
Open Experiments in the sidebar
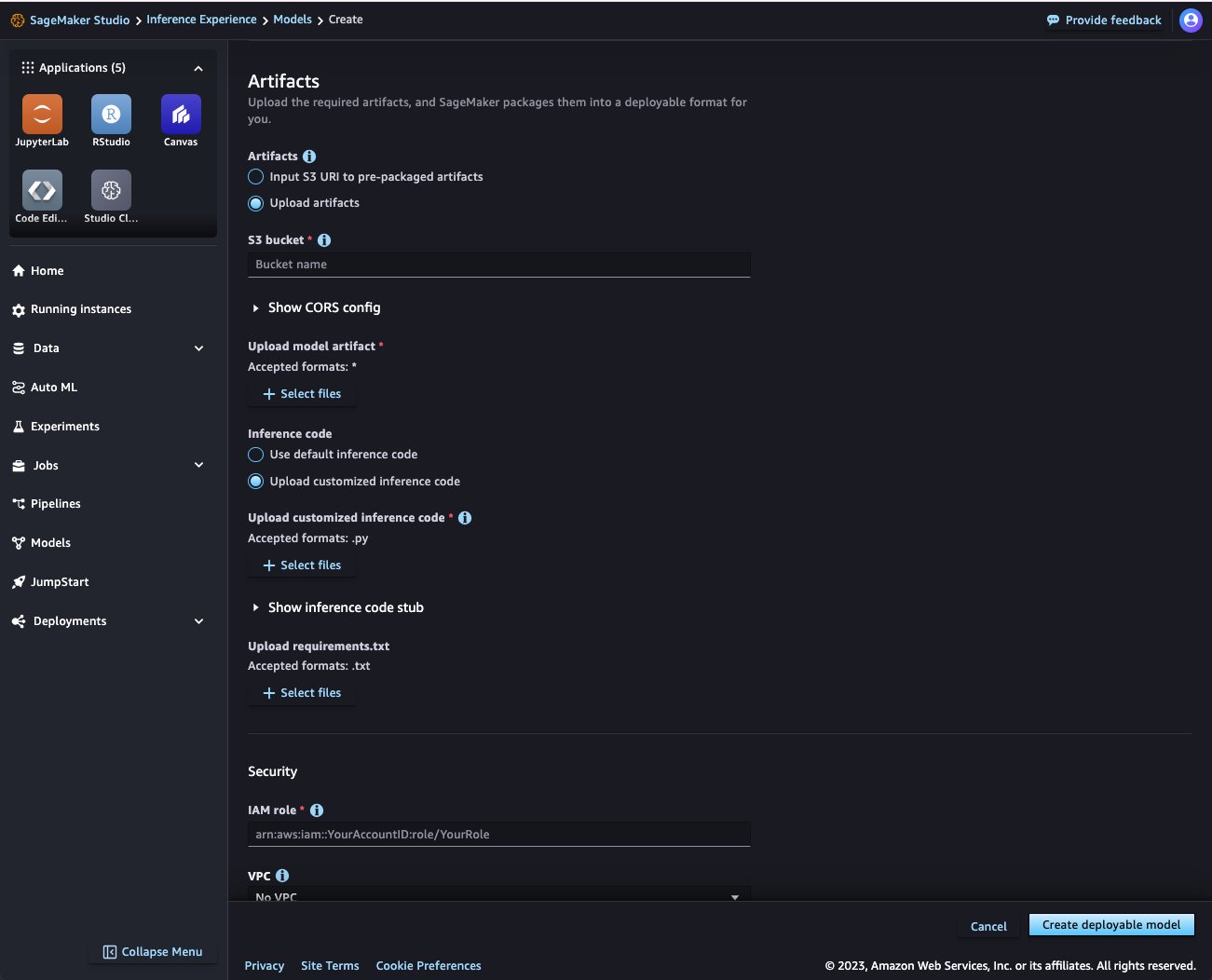point(56,427)
